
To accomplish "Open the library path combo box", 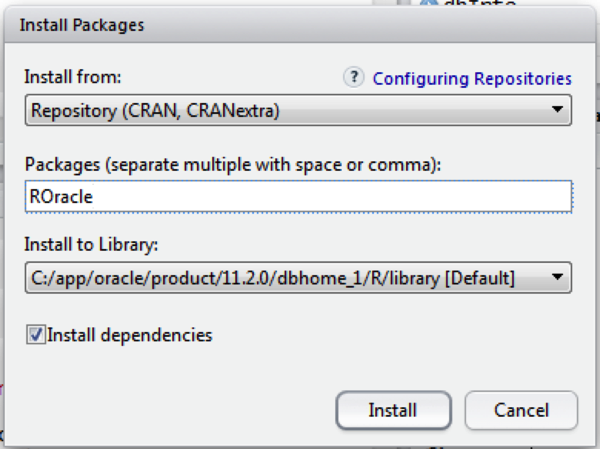I will [x=298, y=278].
